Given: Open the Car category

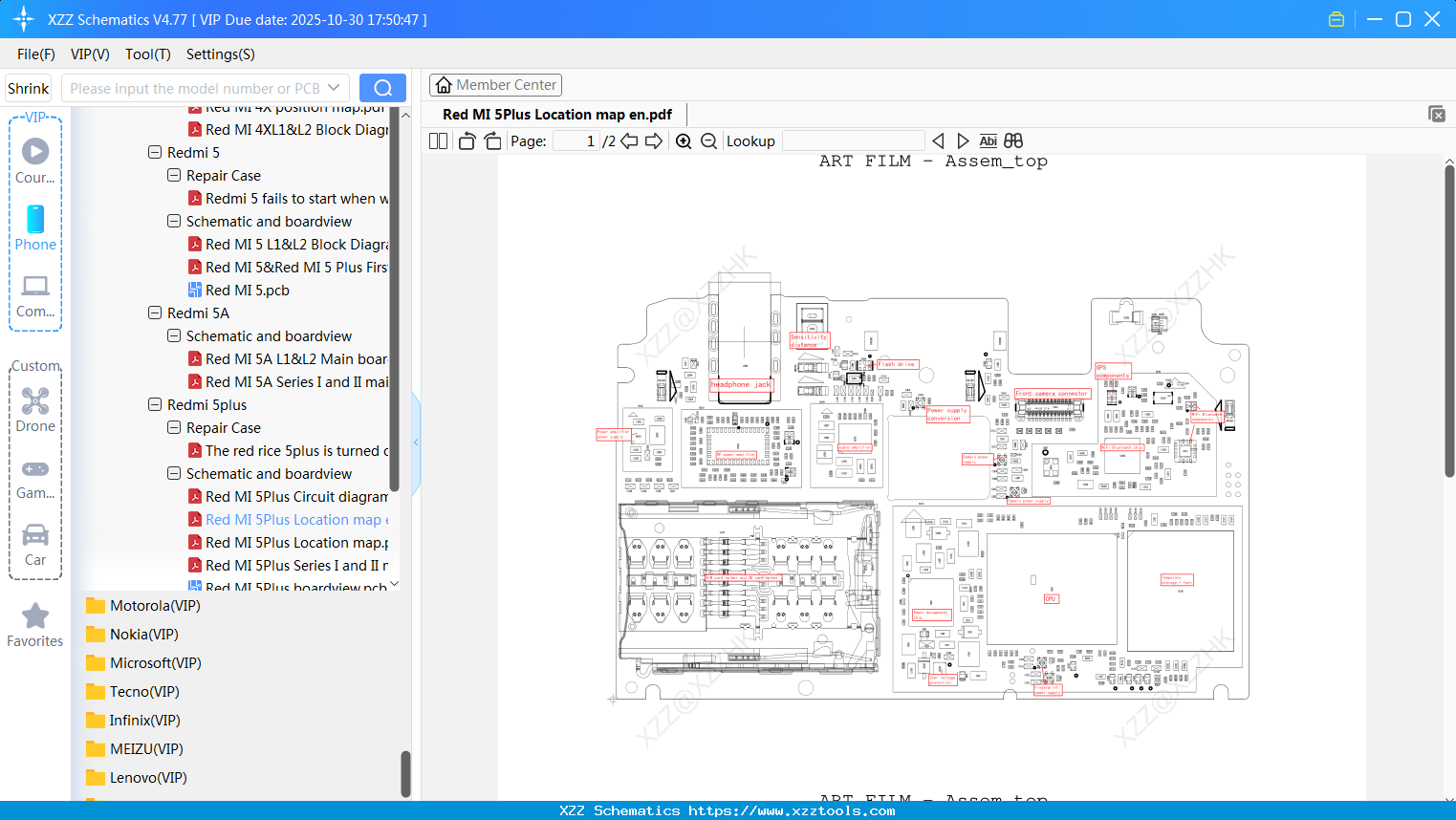Looking at the screenshot, I should pos(35,545).
